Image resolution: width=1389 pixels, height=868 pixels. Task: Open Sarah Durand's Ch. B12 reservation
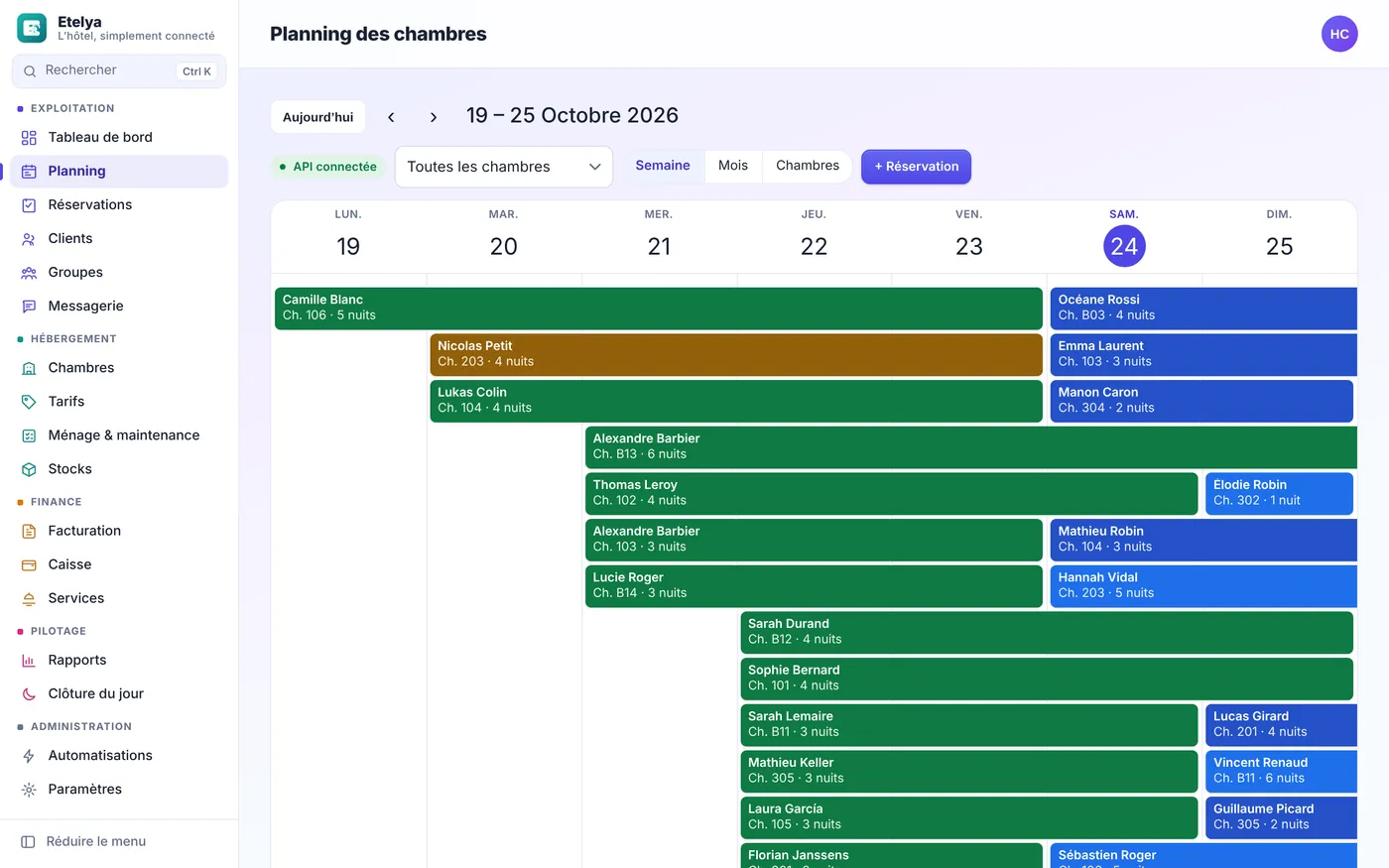click(x=1047, y=632)
